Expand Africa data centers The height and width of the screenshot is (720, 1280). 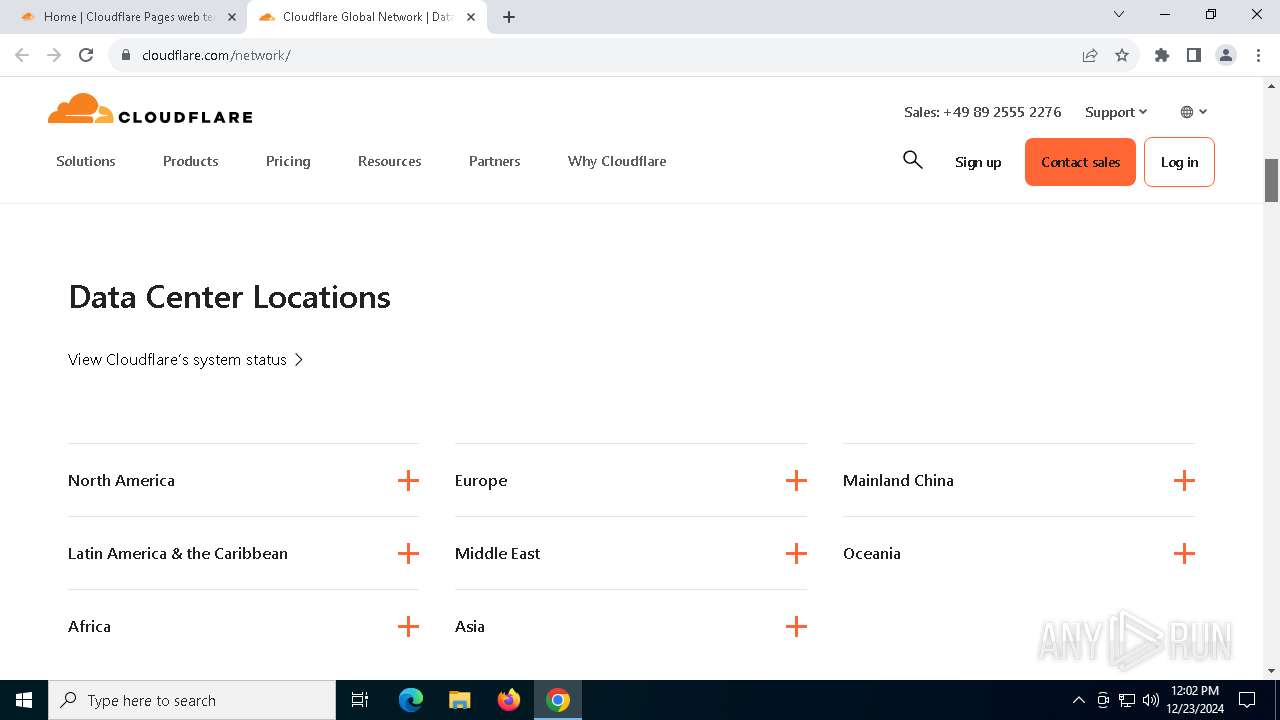tap(243, 627)
